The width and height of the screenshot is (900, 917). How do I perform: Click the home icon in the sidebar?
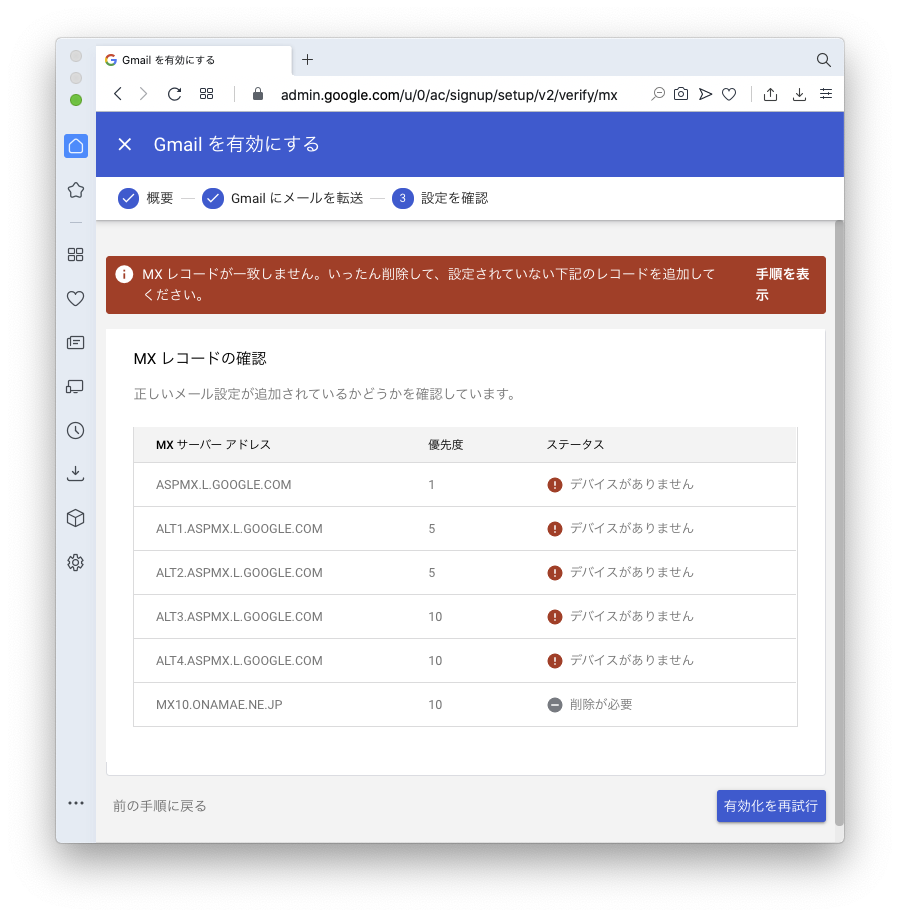click(76, 146)
